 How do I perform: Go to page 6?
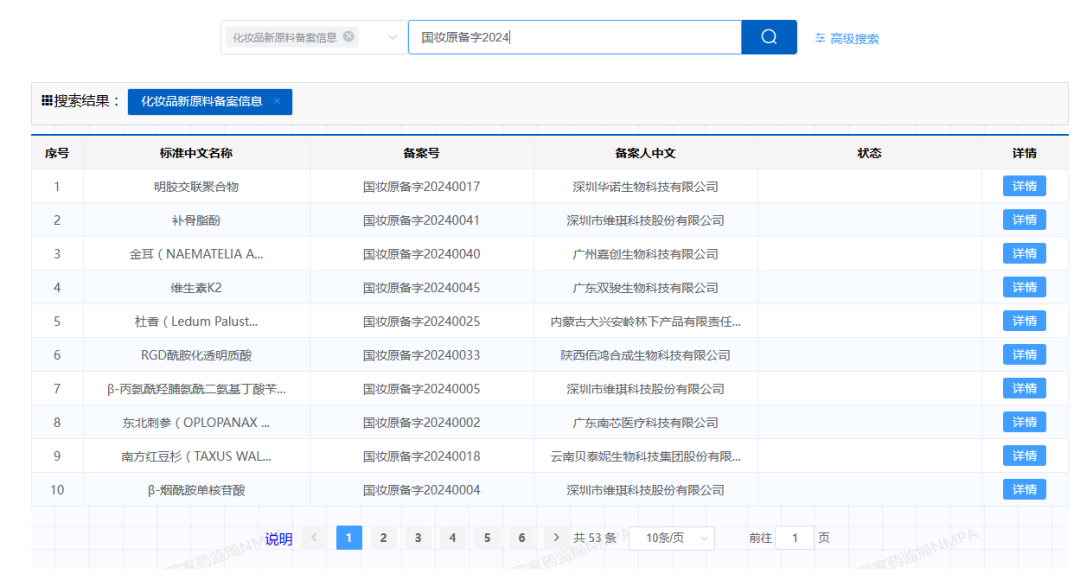(521, 538)
